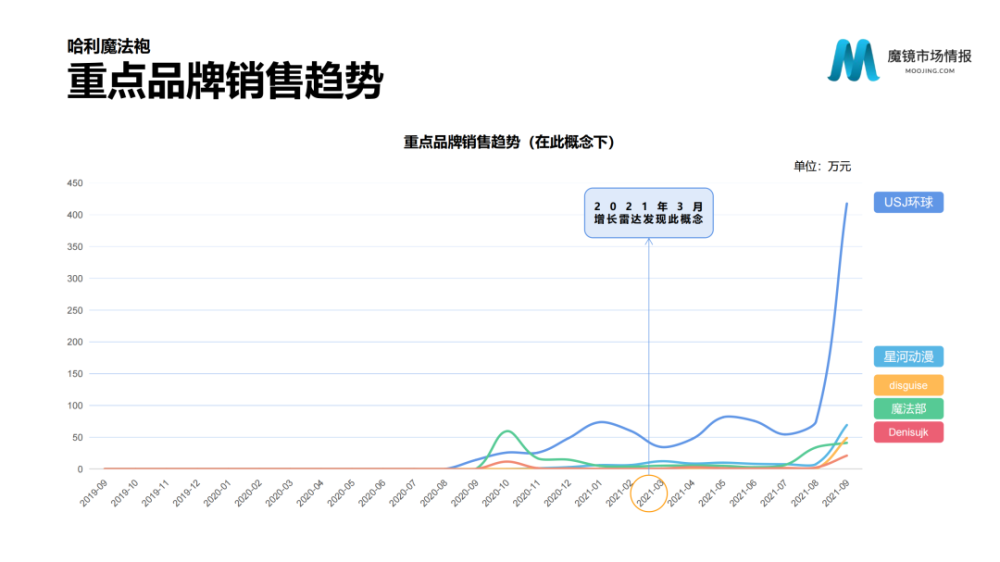The height and width of the screenshot is (562, 1000).
Task: Click the disguise legend label
Action: 908,385
